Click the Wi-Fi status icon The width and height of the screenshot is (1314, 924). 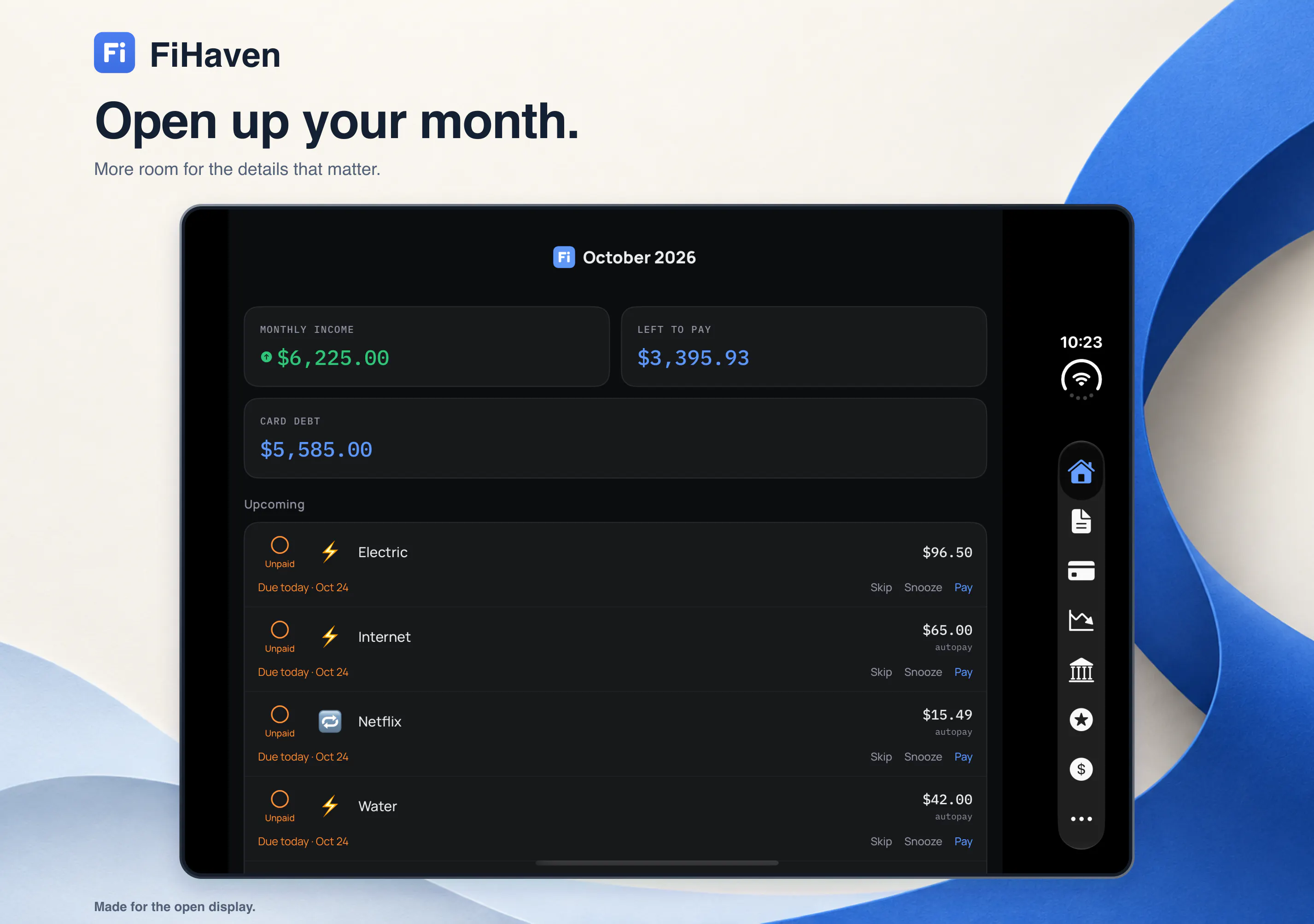[1080, 379]
